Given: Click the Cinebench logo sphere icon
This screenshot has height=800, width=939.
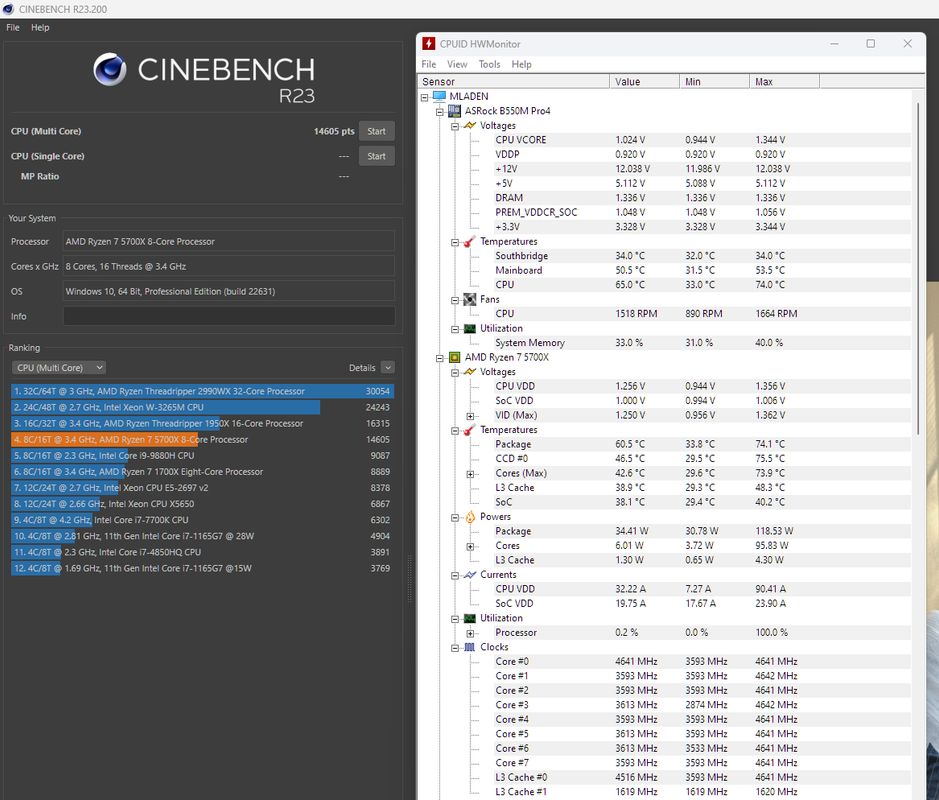Looking at the screenshot, I should pos(110,69).
